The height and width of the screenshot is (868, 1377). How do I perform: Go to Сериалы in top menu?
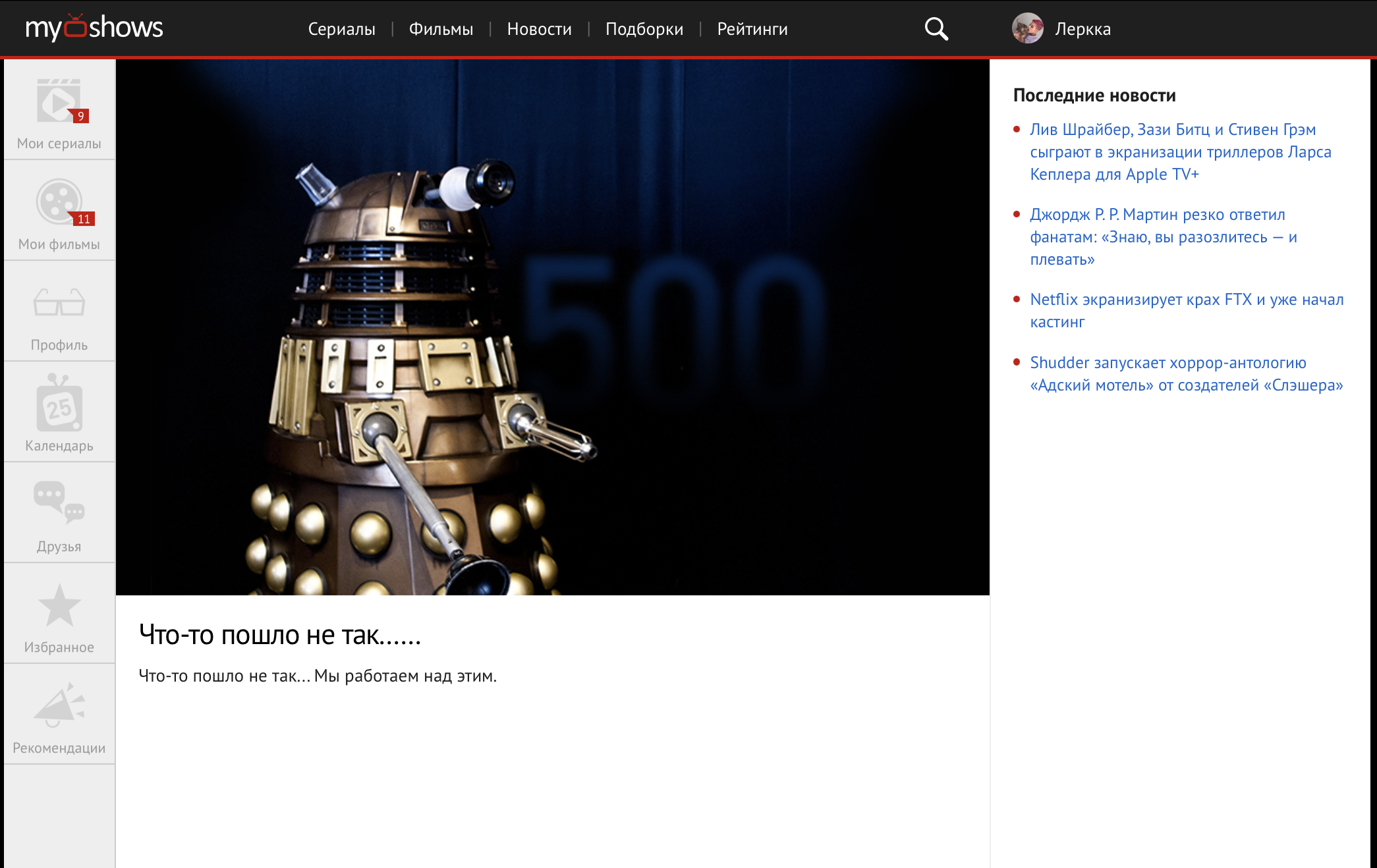tap(342, 29)
